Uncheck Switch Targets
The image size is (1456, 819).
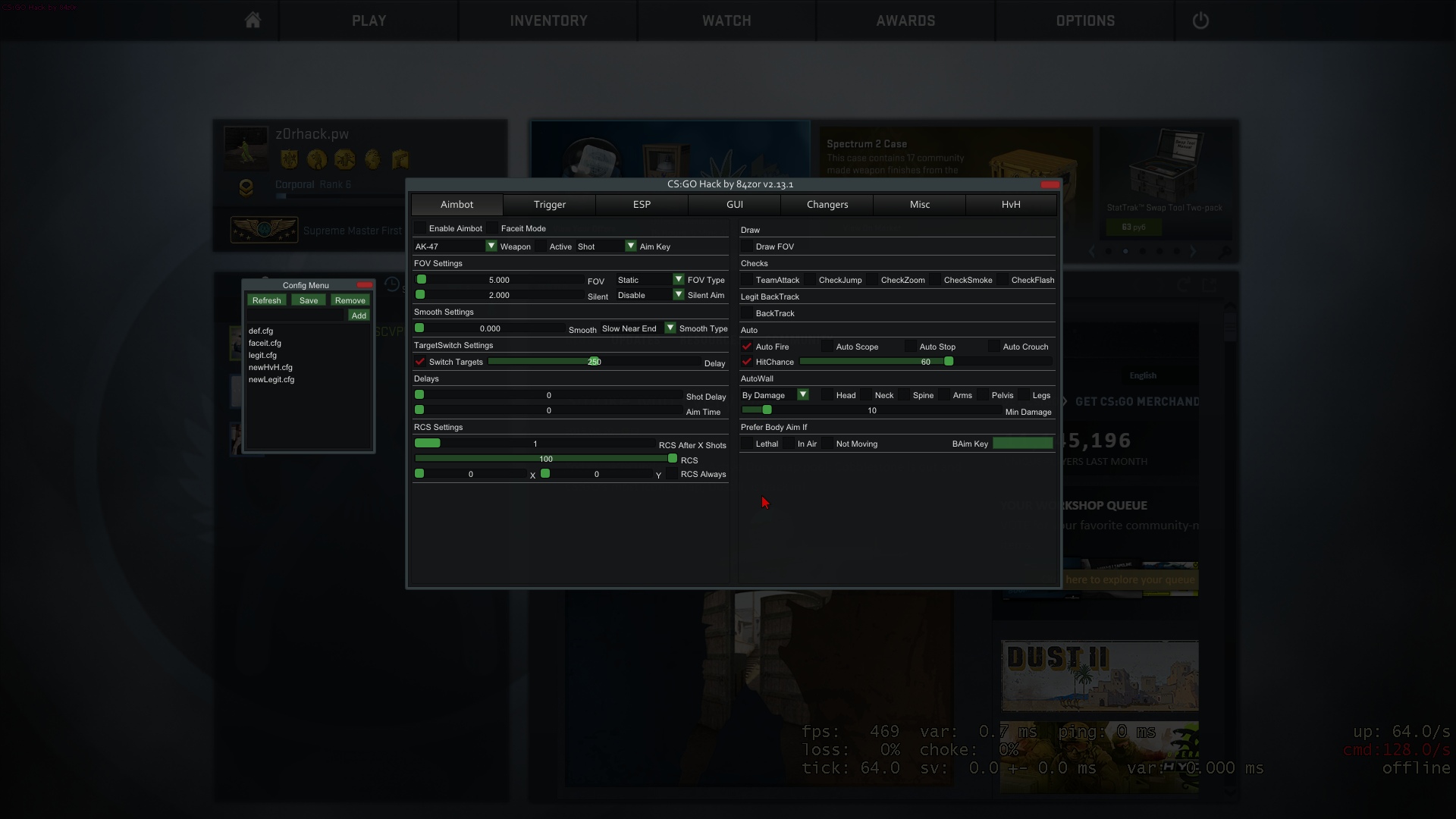[x=420, y=362]
